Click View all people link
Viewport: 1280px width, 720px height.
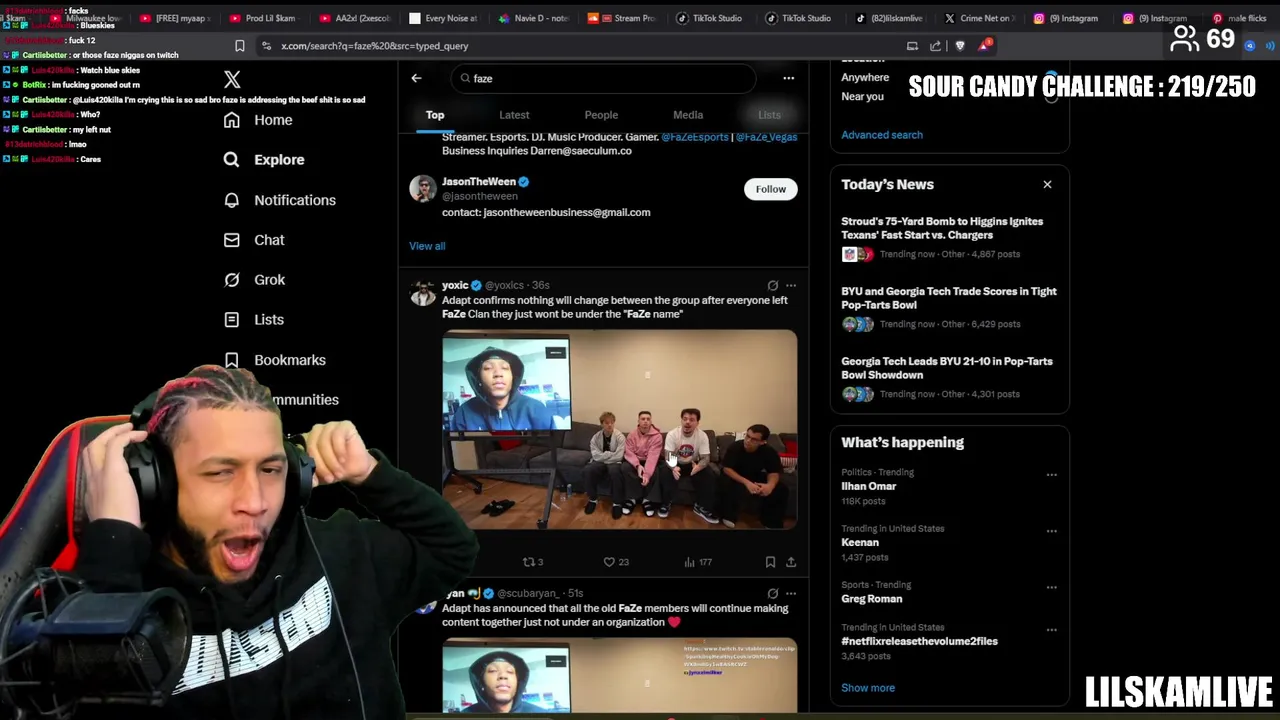[427, 246]
